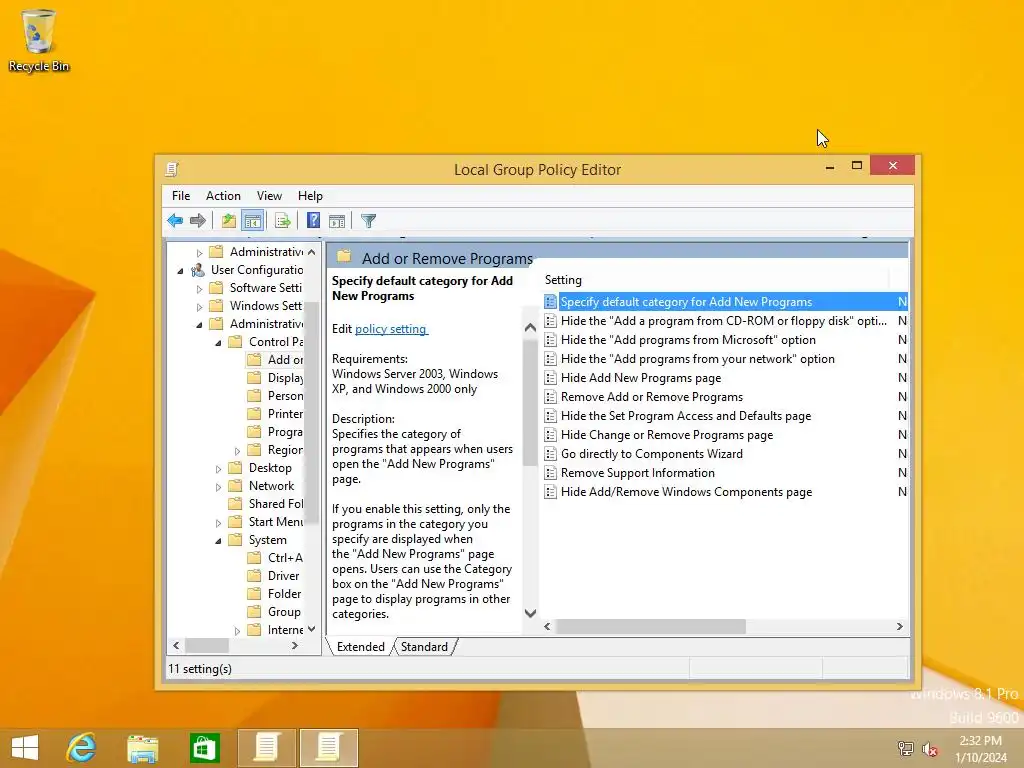Open the File menu
Screen dimensions: 1024x768
(181, 196)
